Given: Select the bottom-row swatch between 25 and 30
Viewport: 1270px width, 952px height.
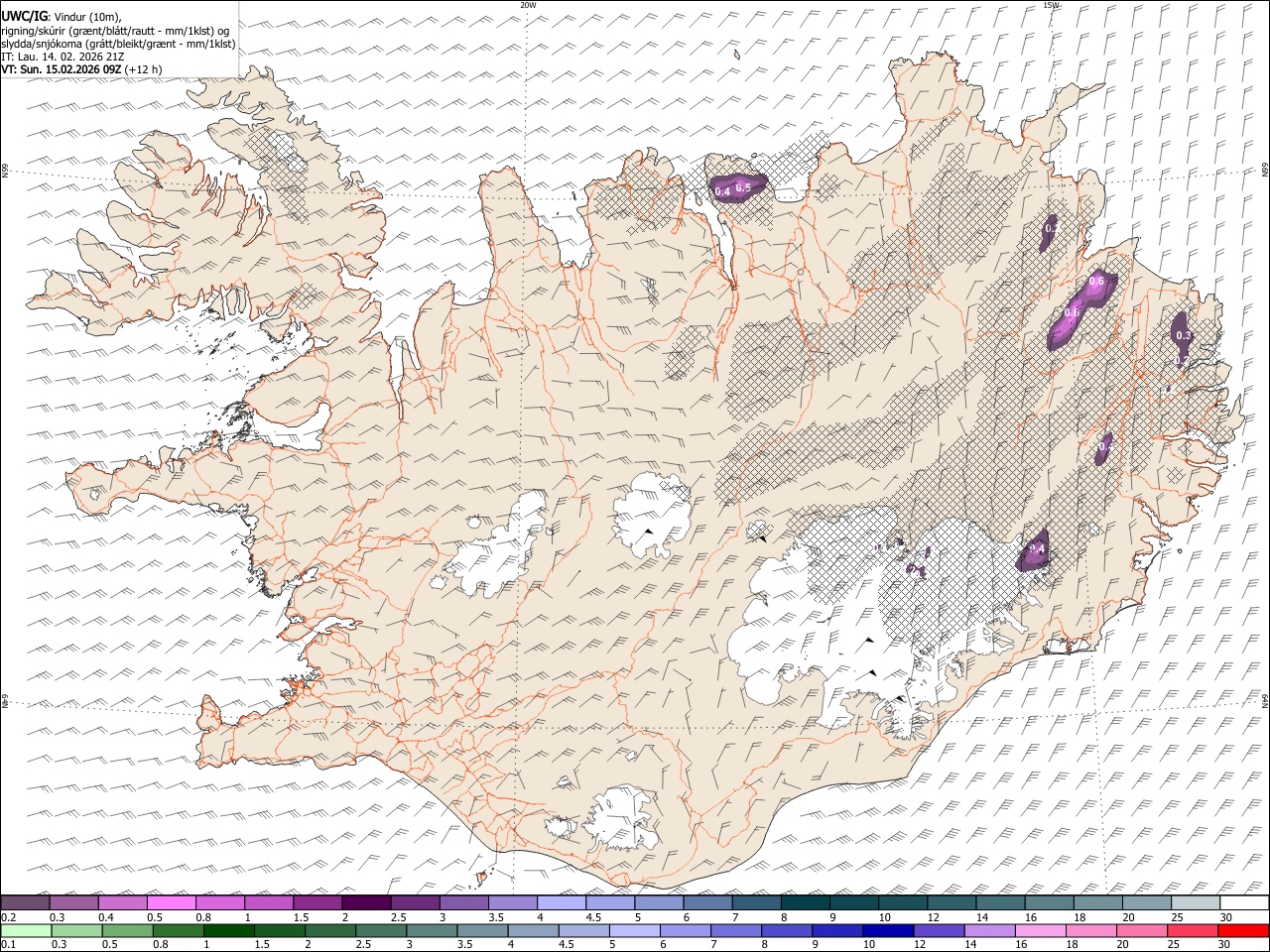Looking at the screenshot, I should tap(1194, 931).
